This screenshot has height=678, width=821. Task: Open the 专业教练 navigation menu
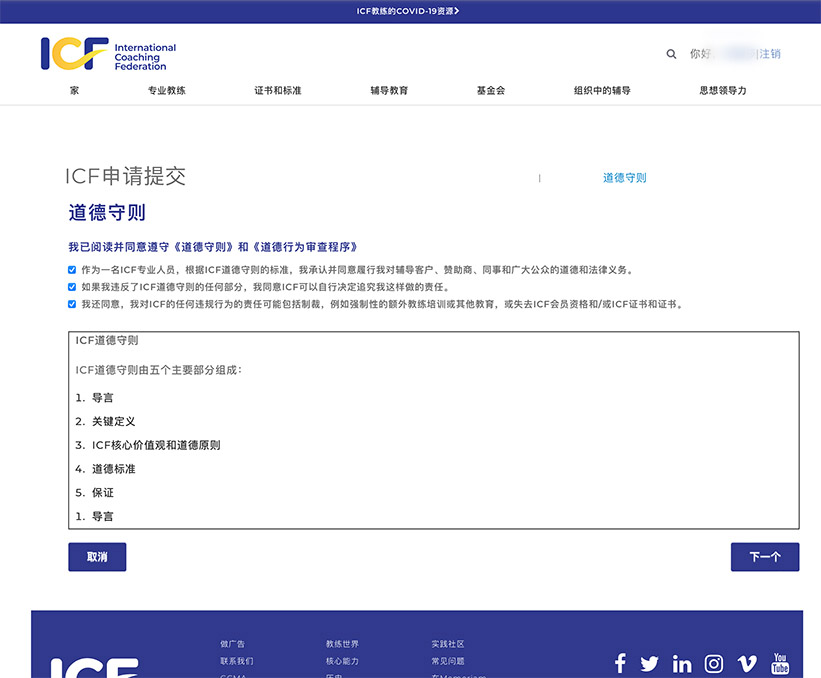(167, 90)
